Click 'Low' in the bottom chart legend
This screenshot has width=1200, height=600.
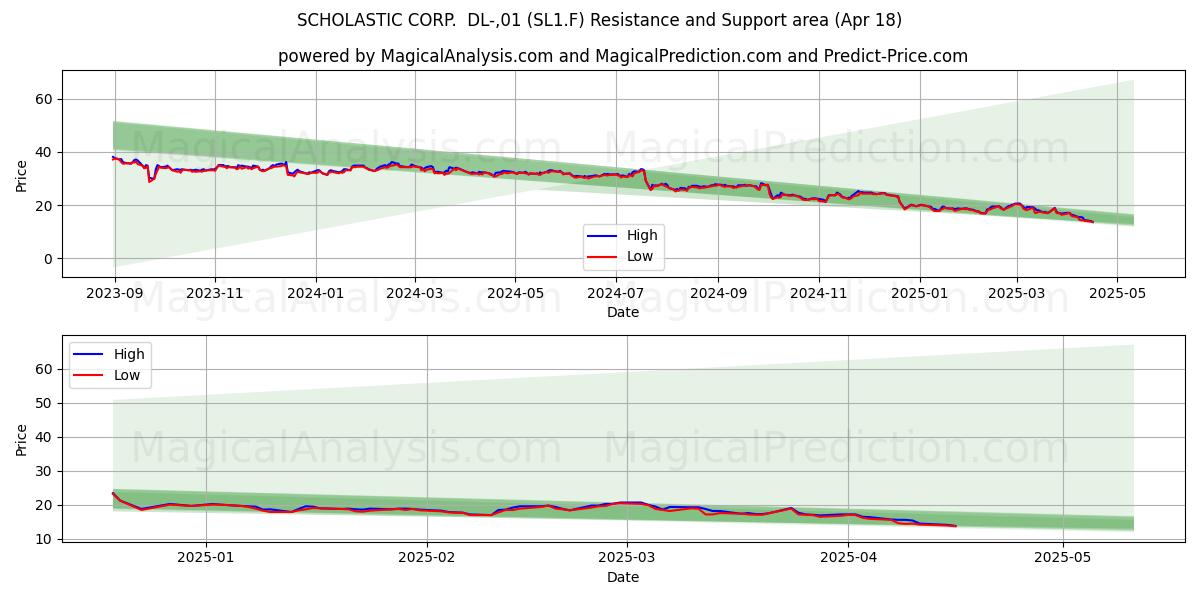pos(127,375)
